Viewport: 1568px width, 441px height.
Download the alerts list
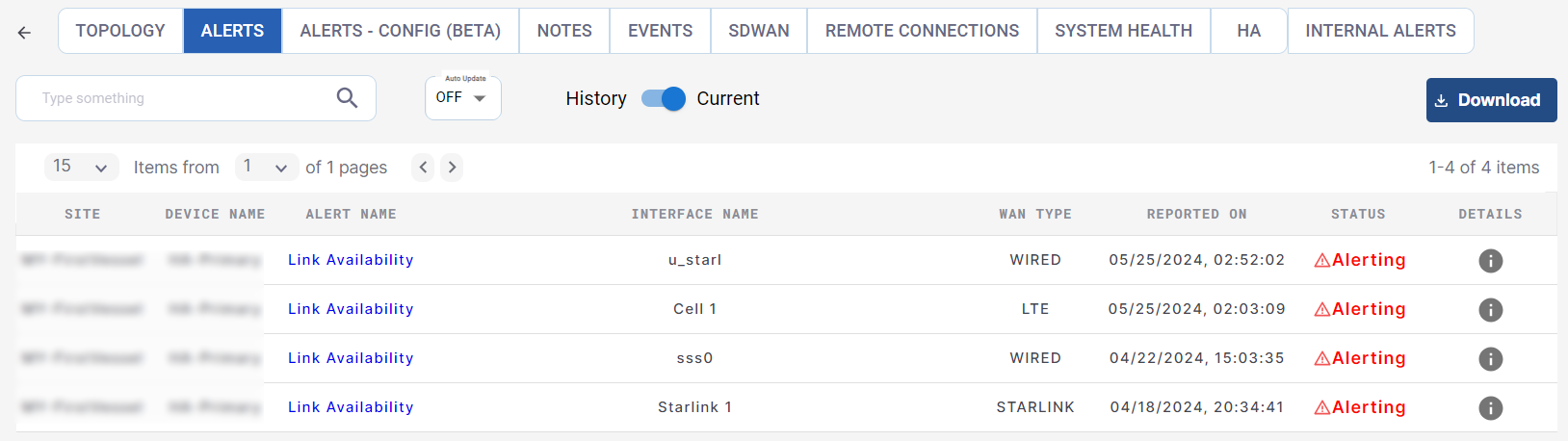coord(1490,100)
